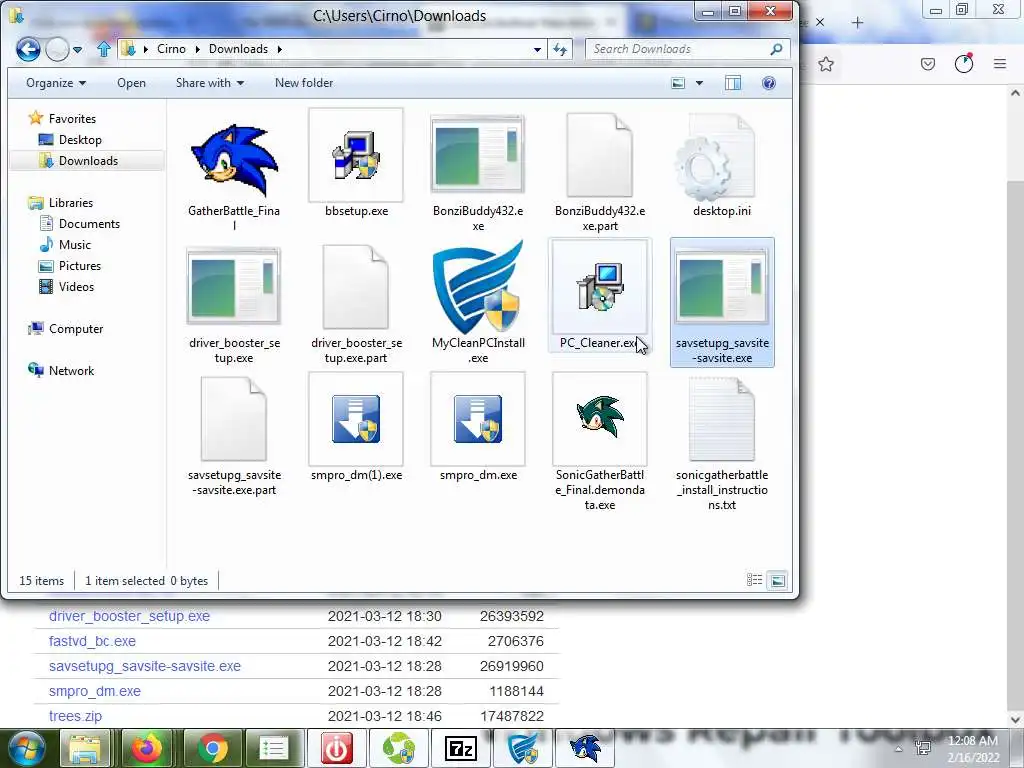This screenshot has width=1024, height=768.
Task: Select Downloads in navigation pane
Action: [x=88, y=161]
